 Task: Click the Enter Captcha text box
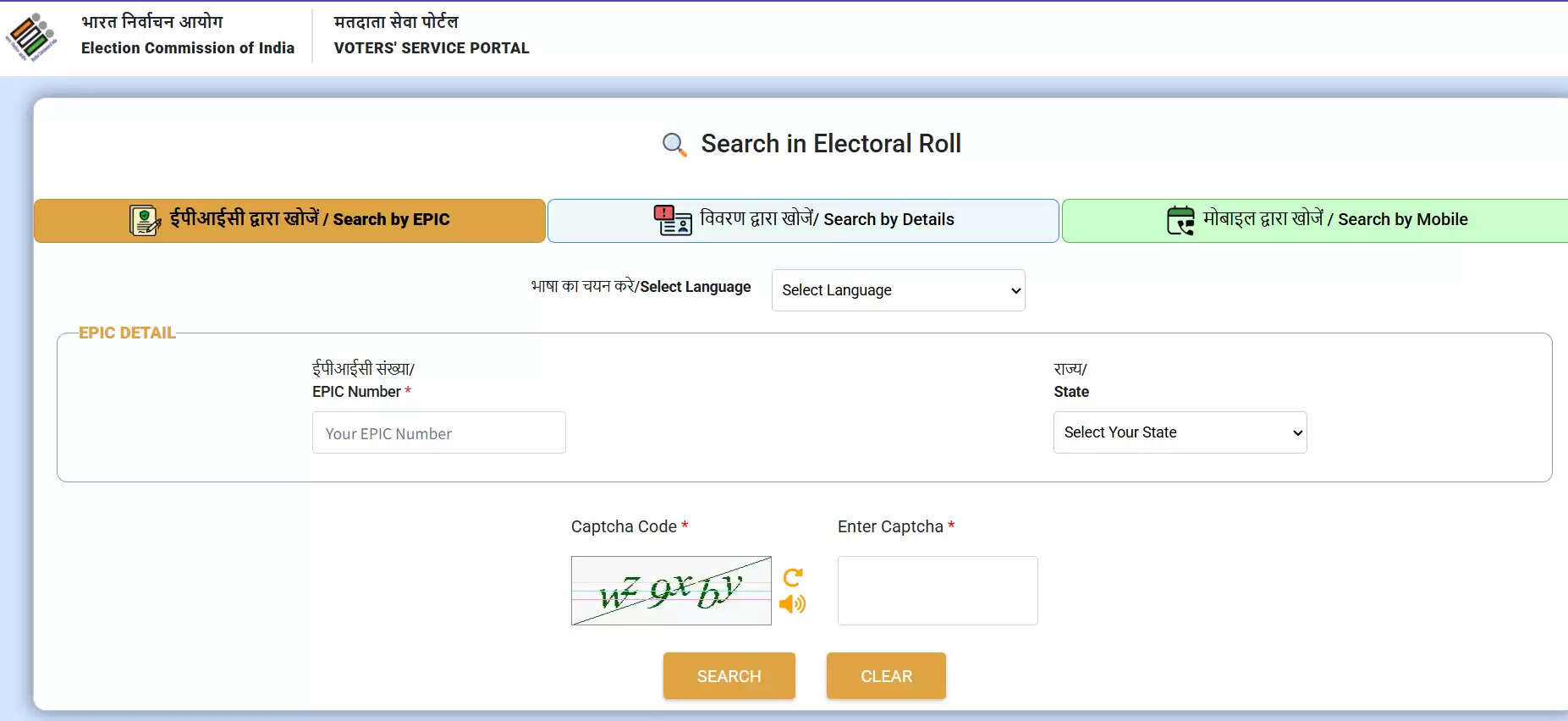point(937,591)
